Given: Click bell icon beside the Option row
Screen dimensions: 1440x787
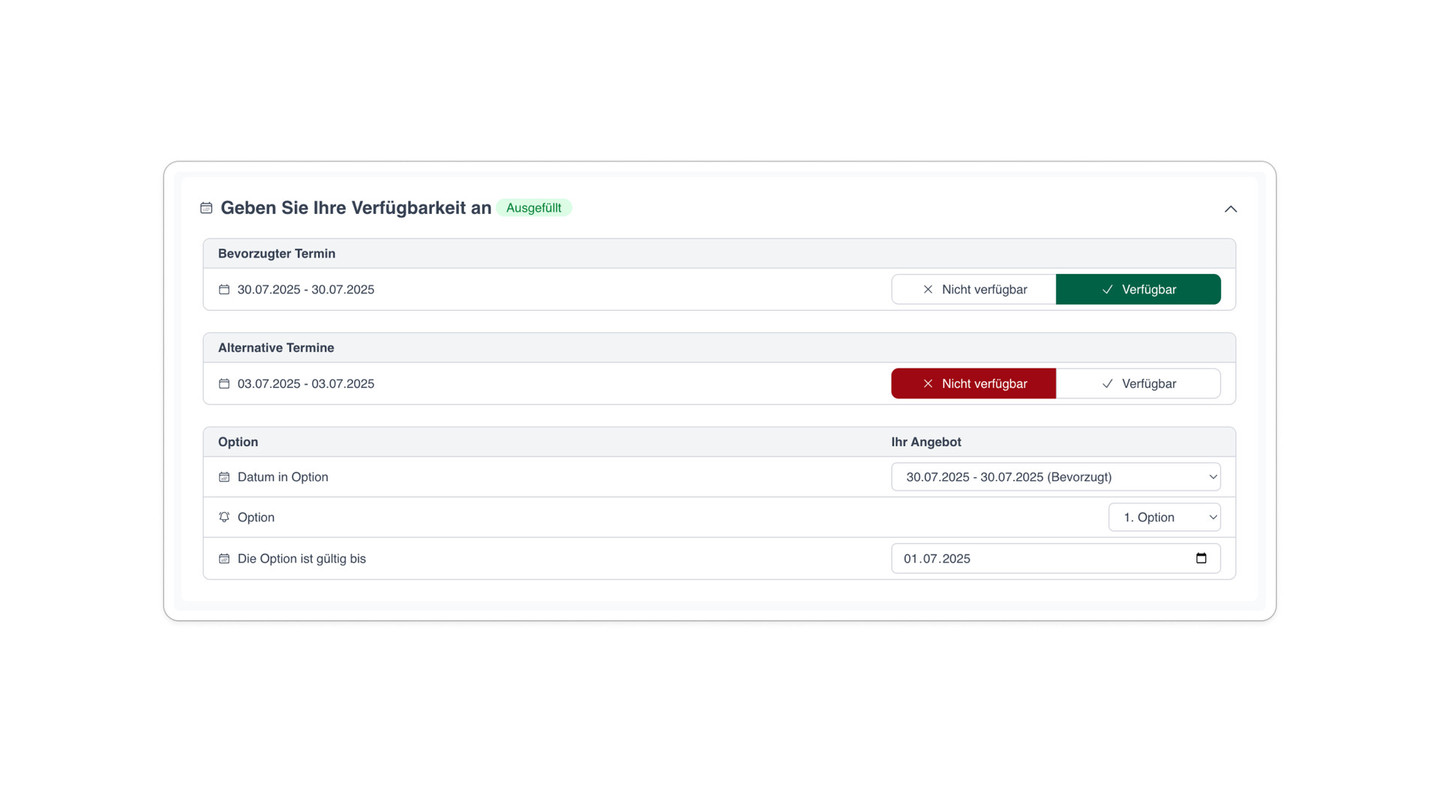Looking at the screenshot, I should tap(224, 517).
